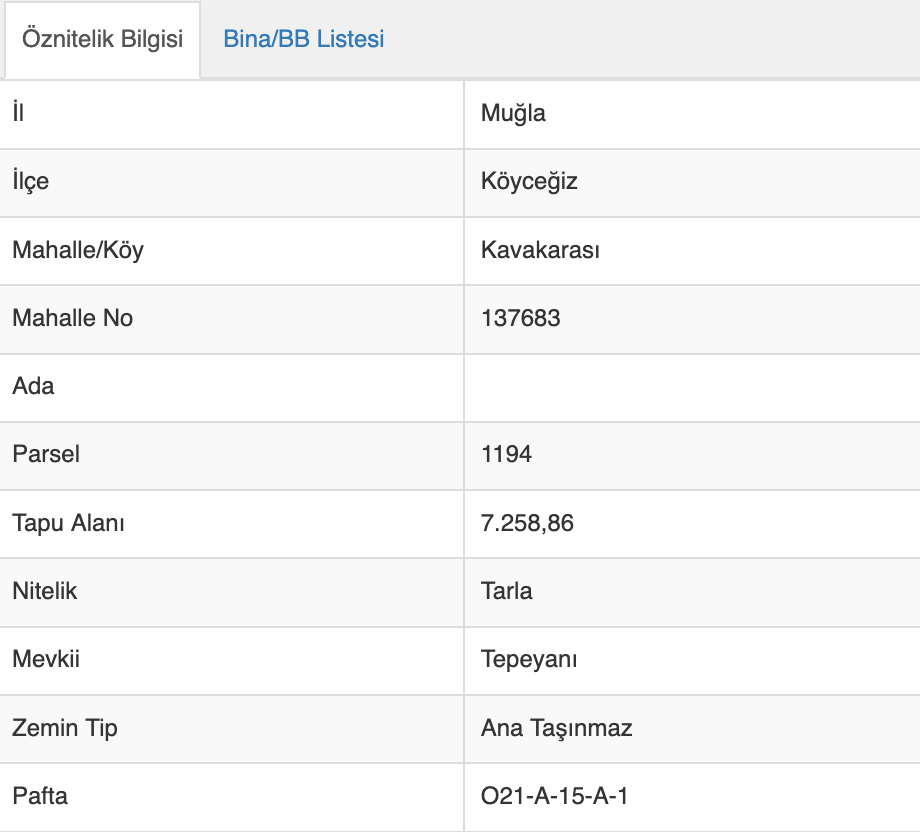Click the Tapu Alanı label

(x=68, y=523)
